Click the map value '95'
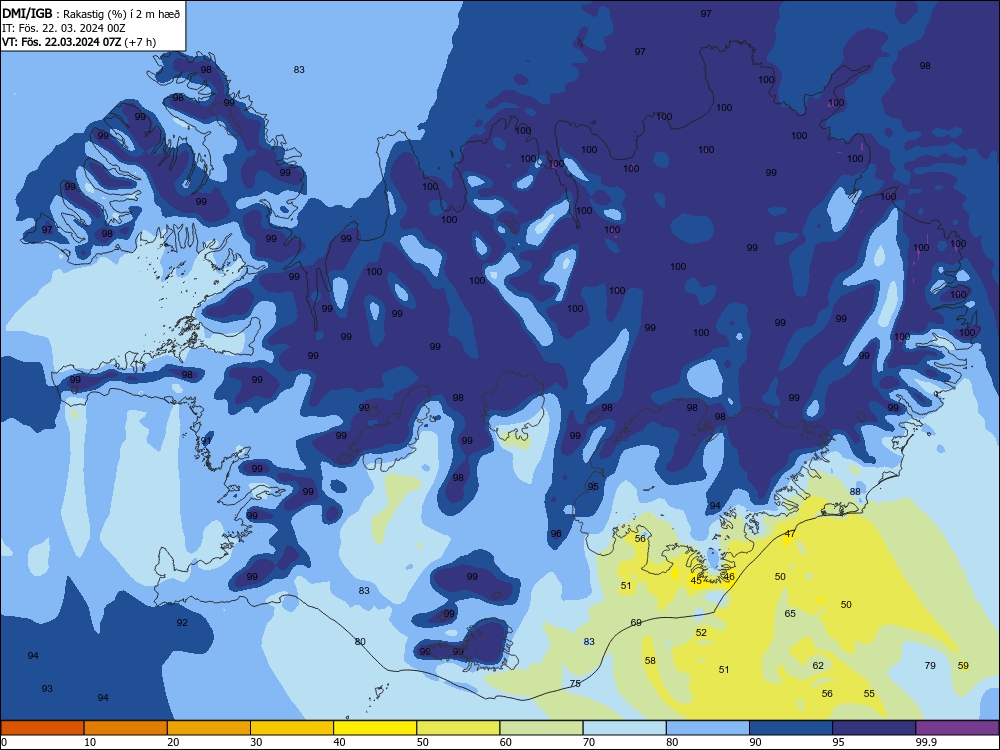This screenshot has width=1000, height=750. click(x=593, y=487)
